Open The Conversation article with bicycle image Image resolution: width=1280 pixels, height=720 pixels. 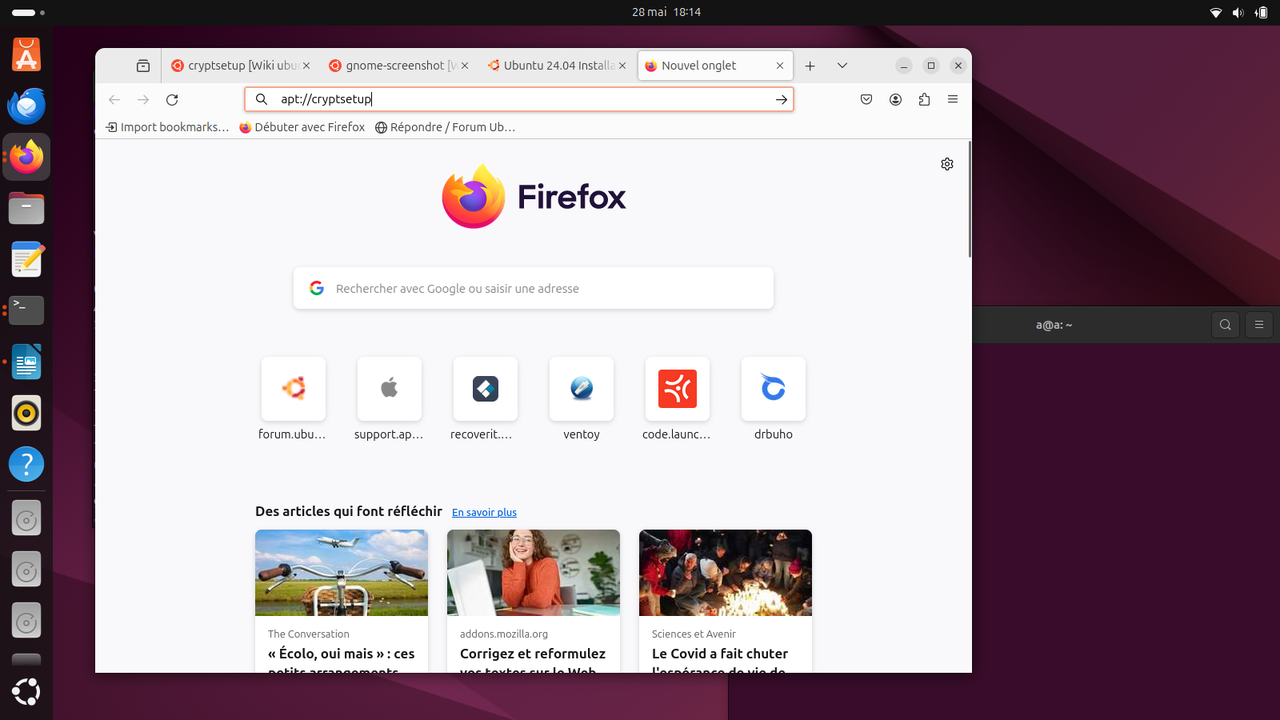[x=341, y=600]
